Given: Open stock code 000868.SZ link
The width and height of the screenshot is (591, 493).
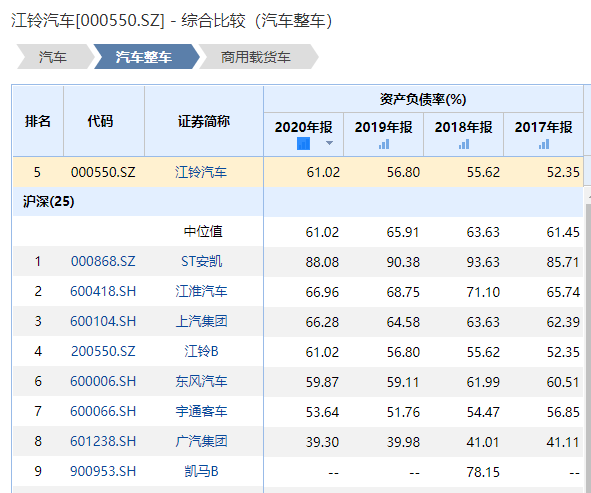Looking at the screenshot, I should 103,261.
